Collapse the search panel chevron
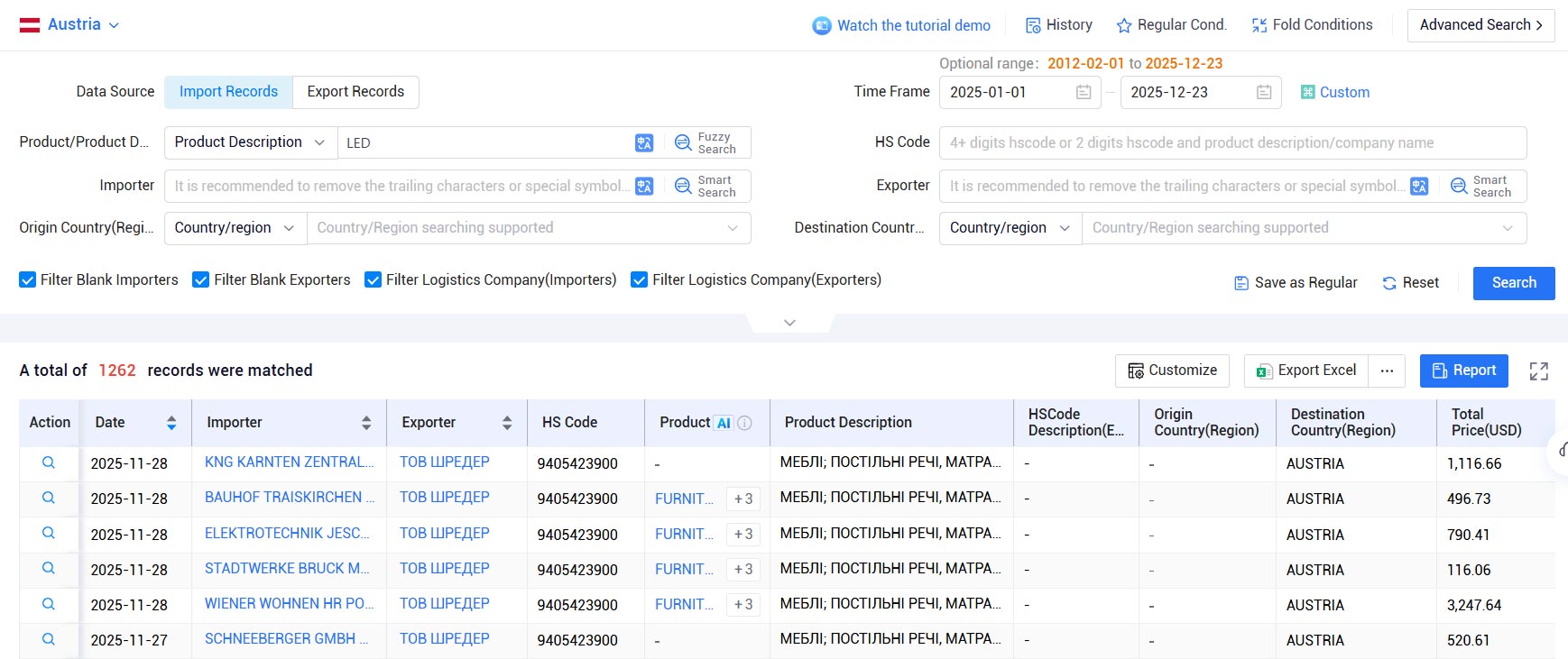 tap(789, 323)
